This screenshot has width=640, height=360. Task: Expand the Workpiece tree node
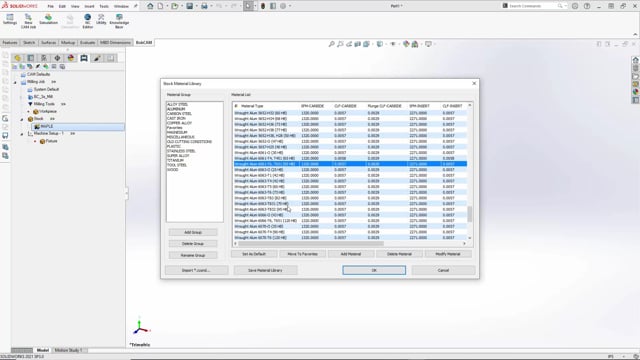tap(29, 111)
